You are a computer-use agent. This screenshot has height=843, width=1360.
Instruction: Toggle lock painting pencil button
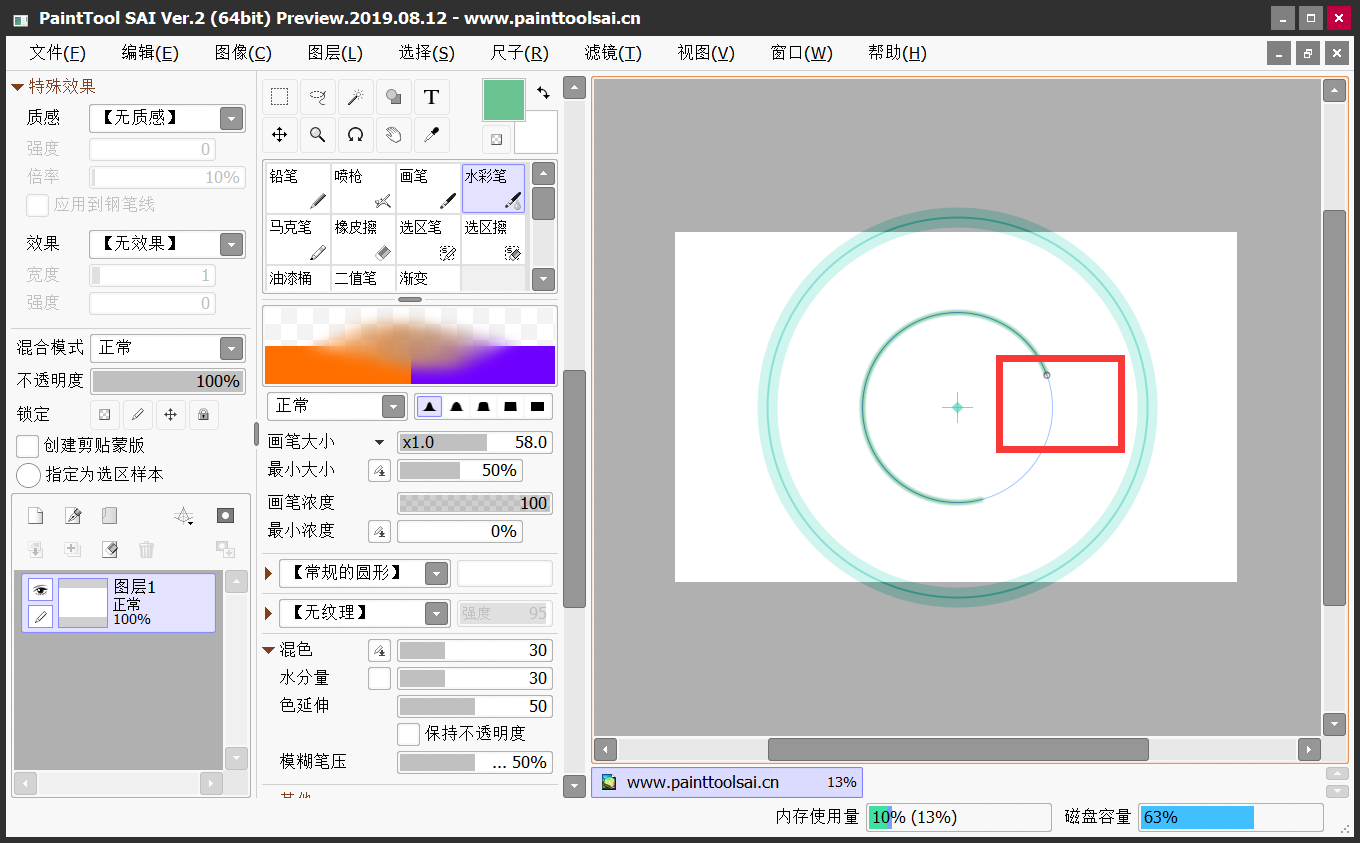pyautogui.click(x=137, y=414)
